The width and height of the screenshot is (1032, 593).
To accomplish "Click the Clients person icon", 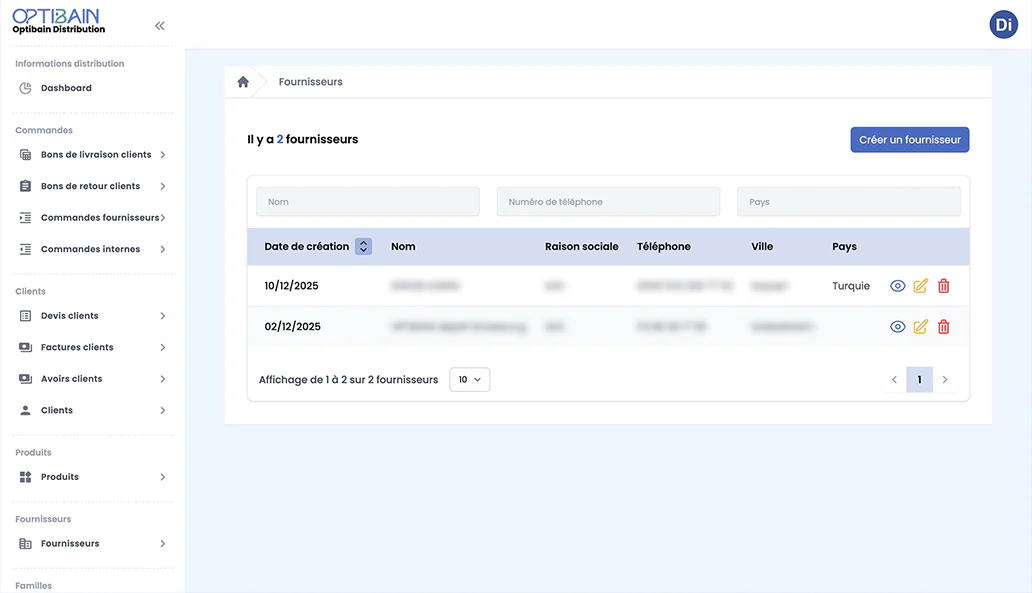I will click(x=25, y=411).
